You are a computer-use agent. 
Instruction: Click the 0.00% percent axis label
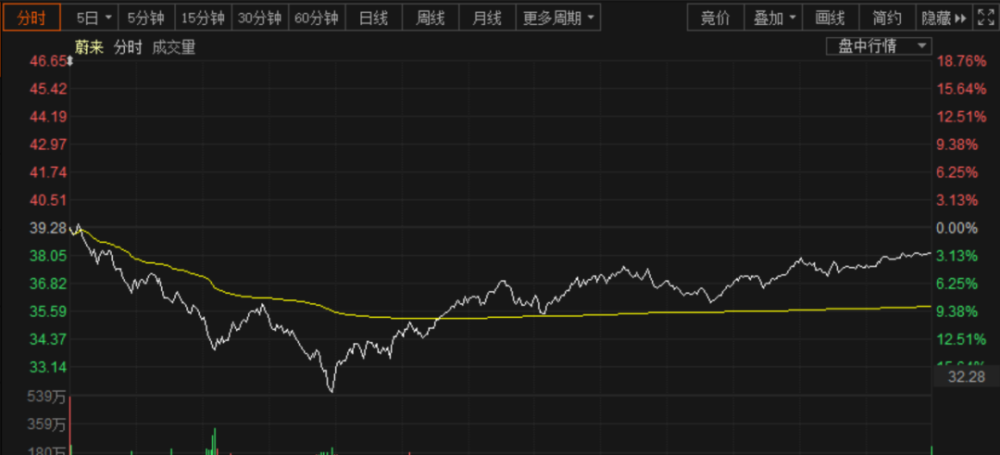[x=959, y=228]
